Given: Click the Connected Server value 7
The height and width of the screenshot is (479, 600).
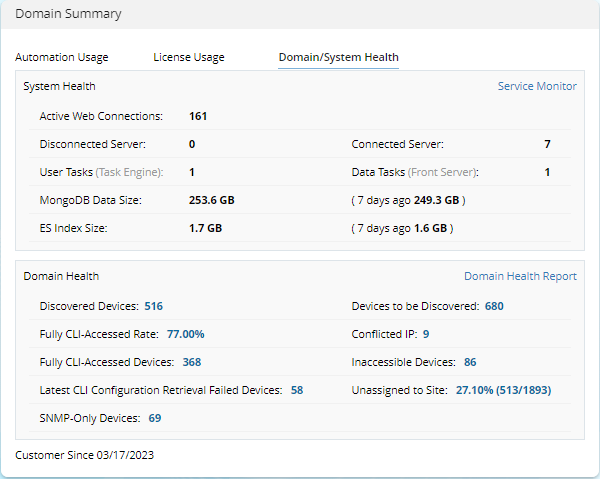Looking at the screenshot, I should click(547, 145).
